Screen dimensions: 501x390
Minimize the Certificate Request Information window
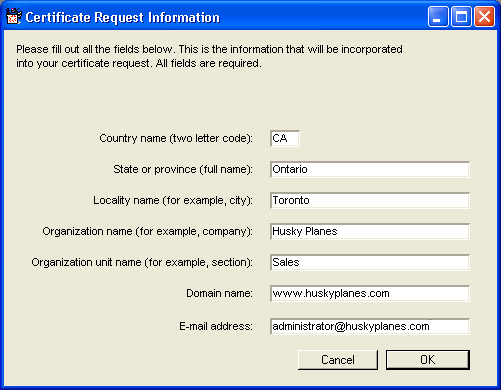[x=438, y=17]
